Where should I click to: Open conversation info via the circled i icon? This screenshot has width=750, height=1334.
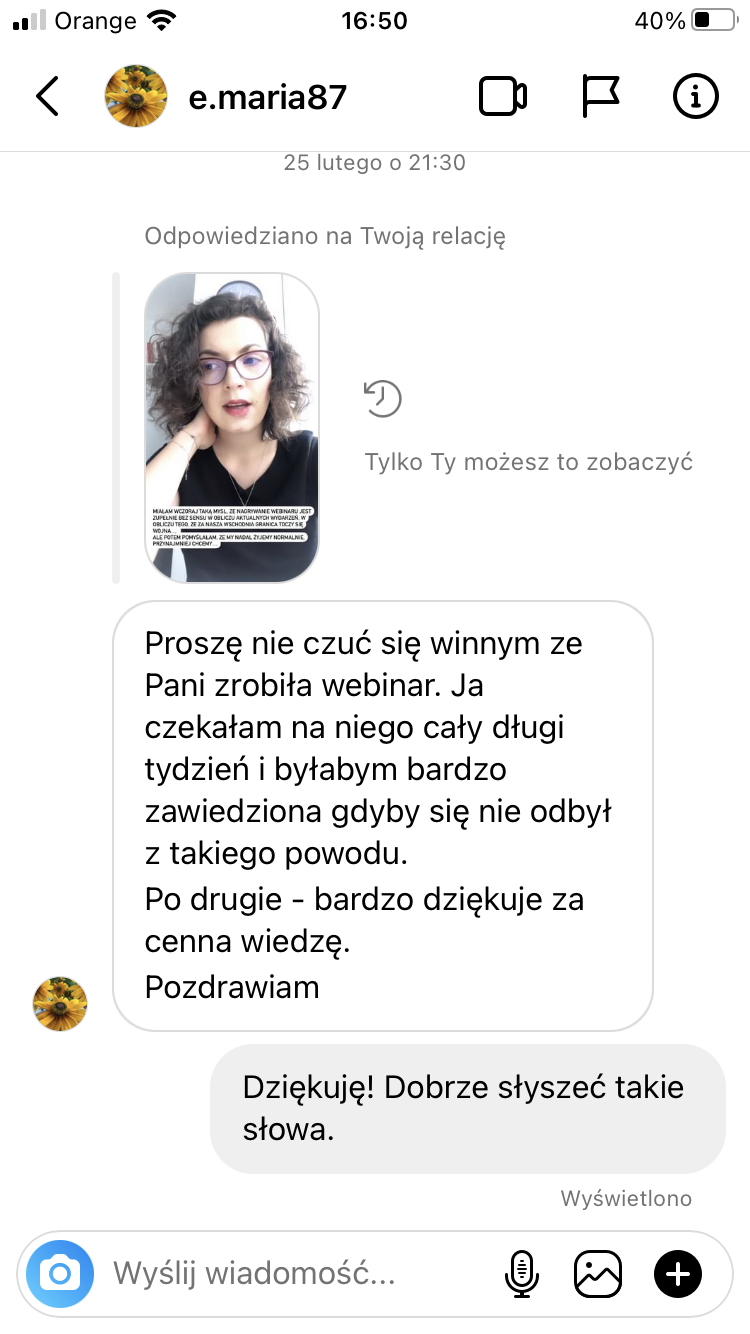[695, 97]
